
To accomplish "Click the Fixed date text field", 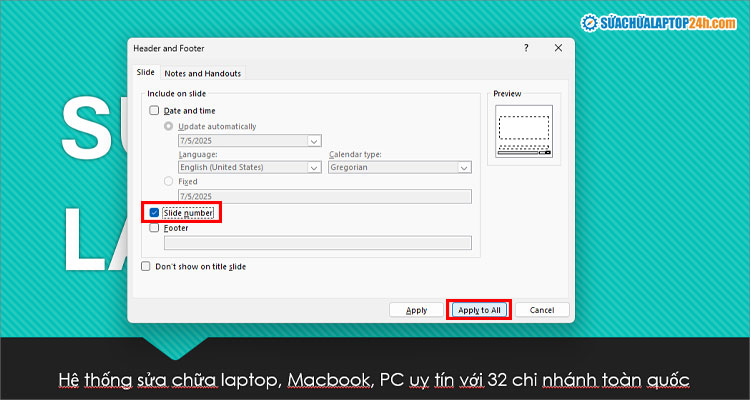I will pos(325,196).
